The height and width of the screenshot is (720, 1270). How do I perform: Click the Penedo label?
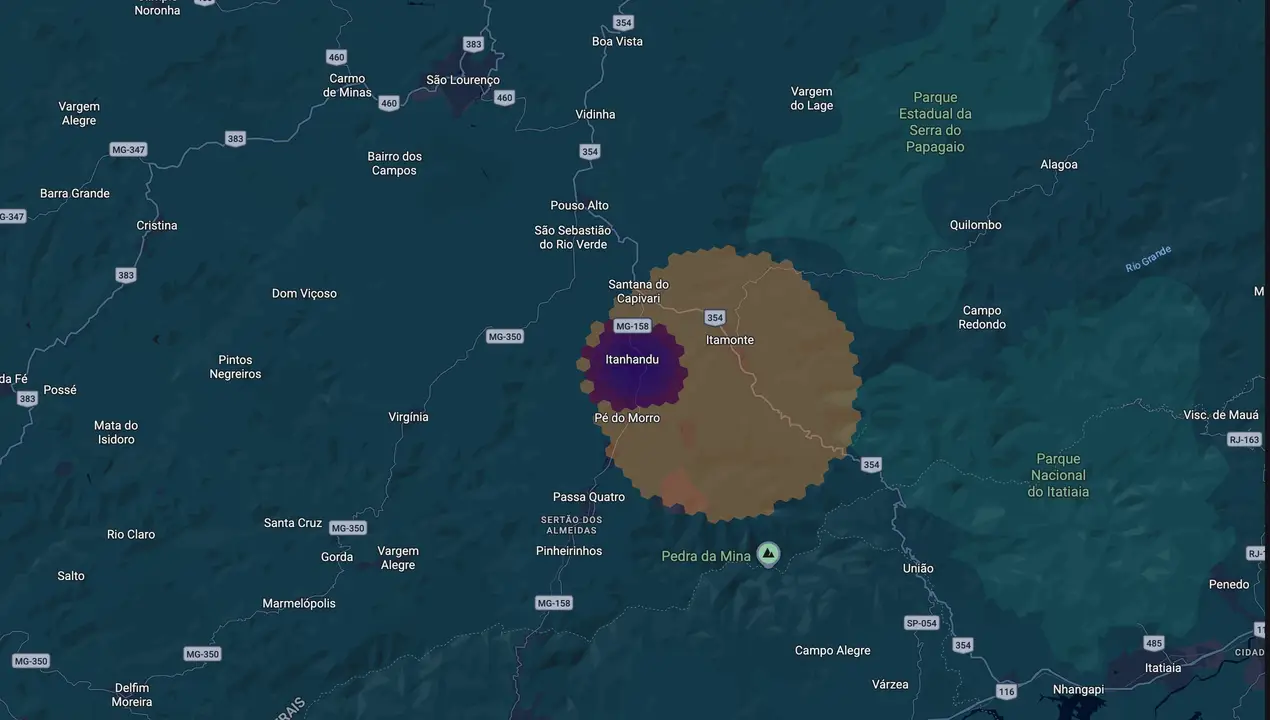[1229, 585]
